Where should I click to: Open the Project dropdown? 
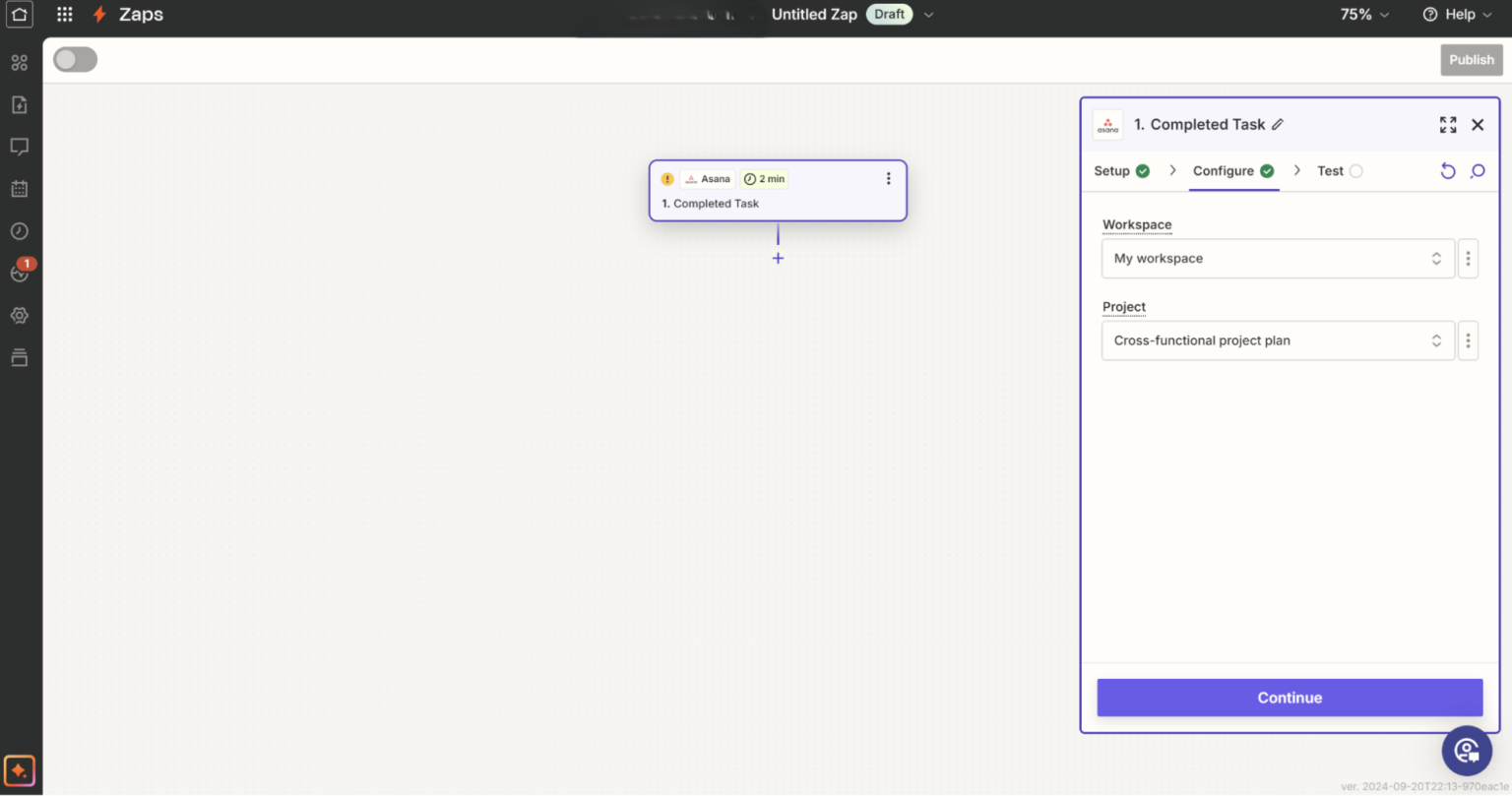tap(1278, 339)
